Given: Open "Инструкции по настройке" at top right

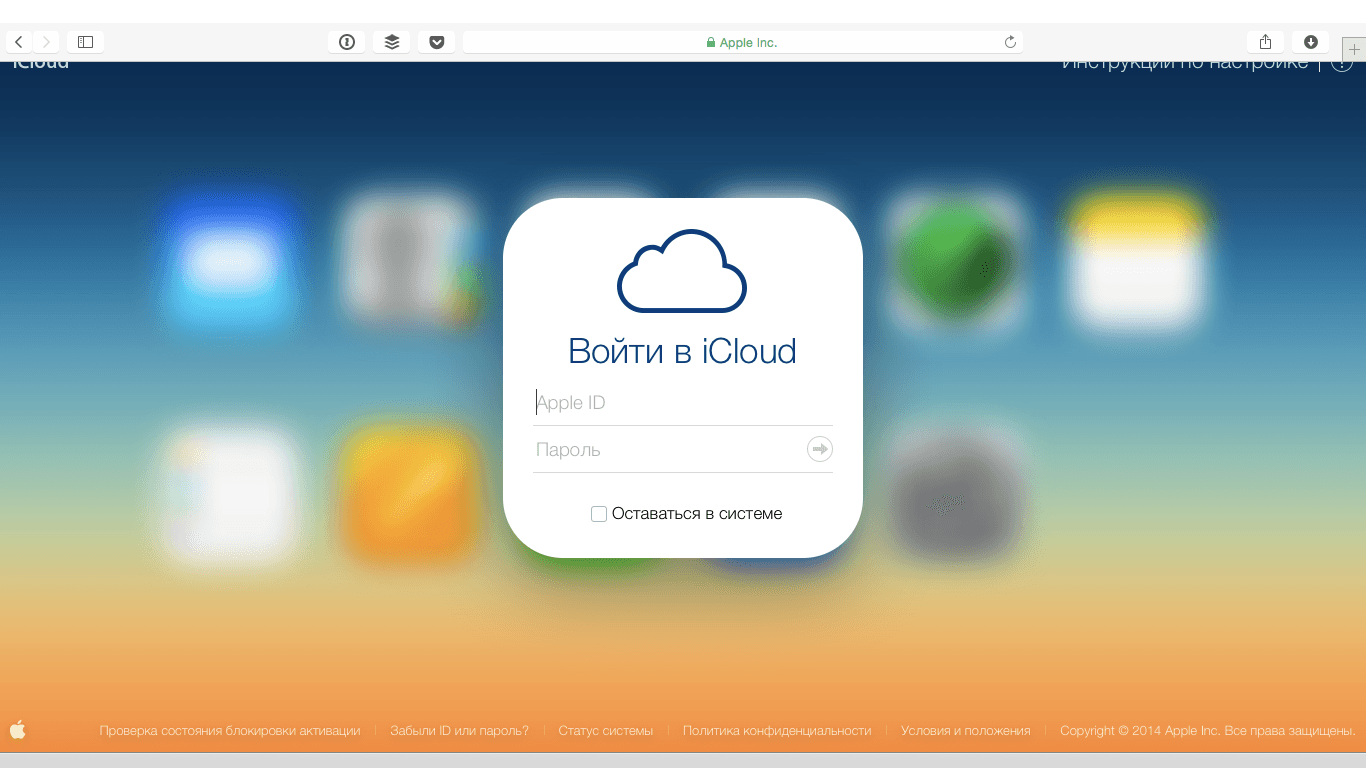Looking at the screenshot, I should (1185, 63).
